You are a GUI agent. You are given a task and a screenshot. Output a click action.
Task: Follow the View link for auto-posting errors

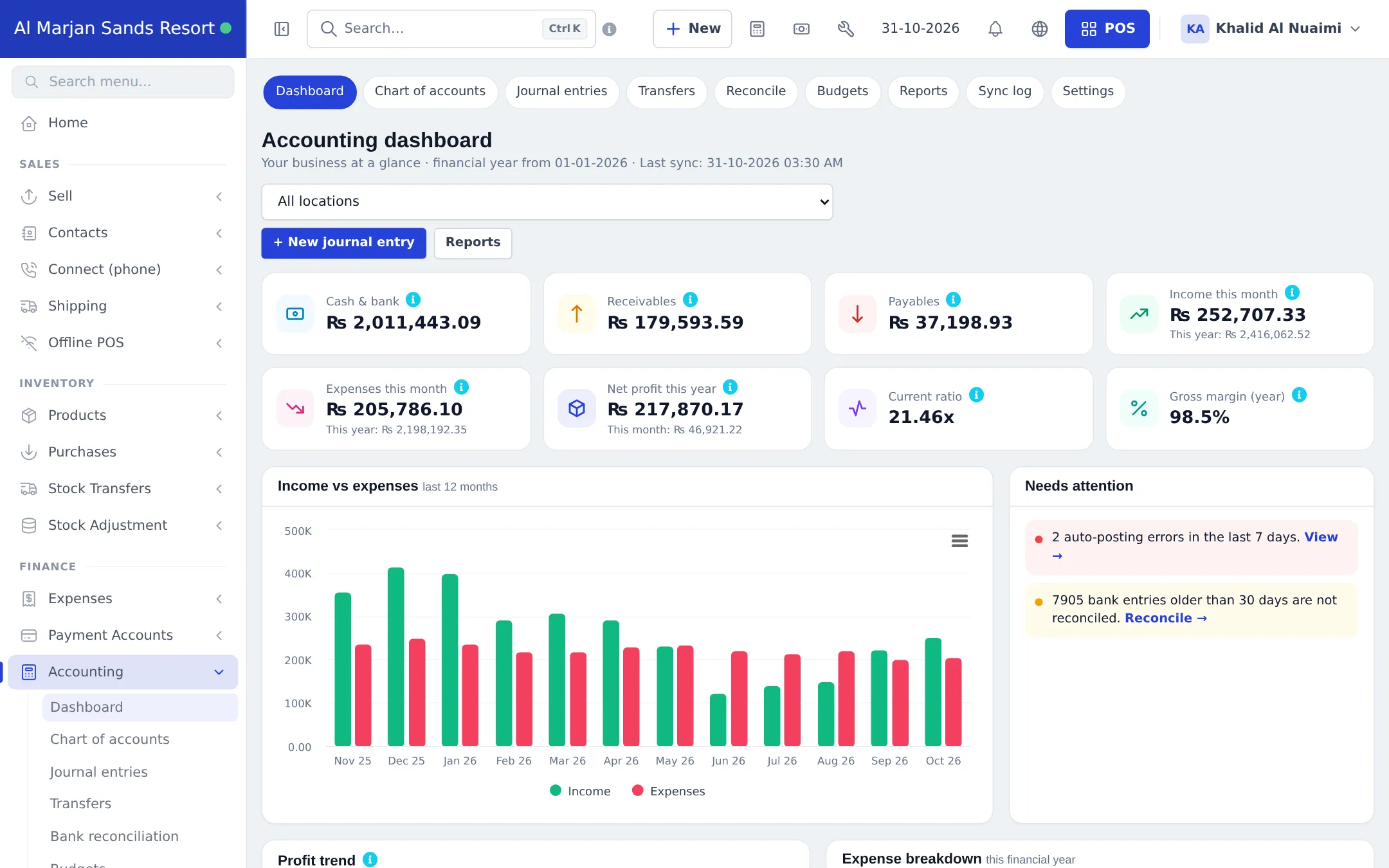click(x=1321, y=538)
